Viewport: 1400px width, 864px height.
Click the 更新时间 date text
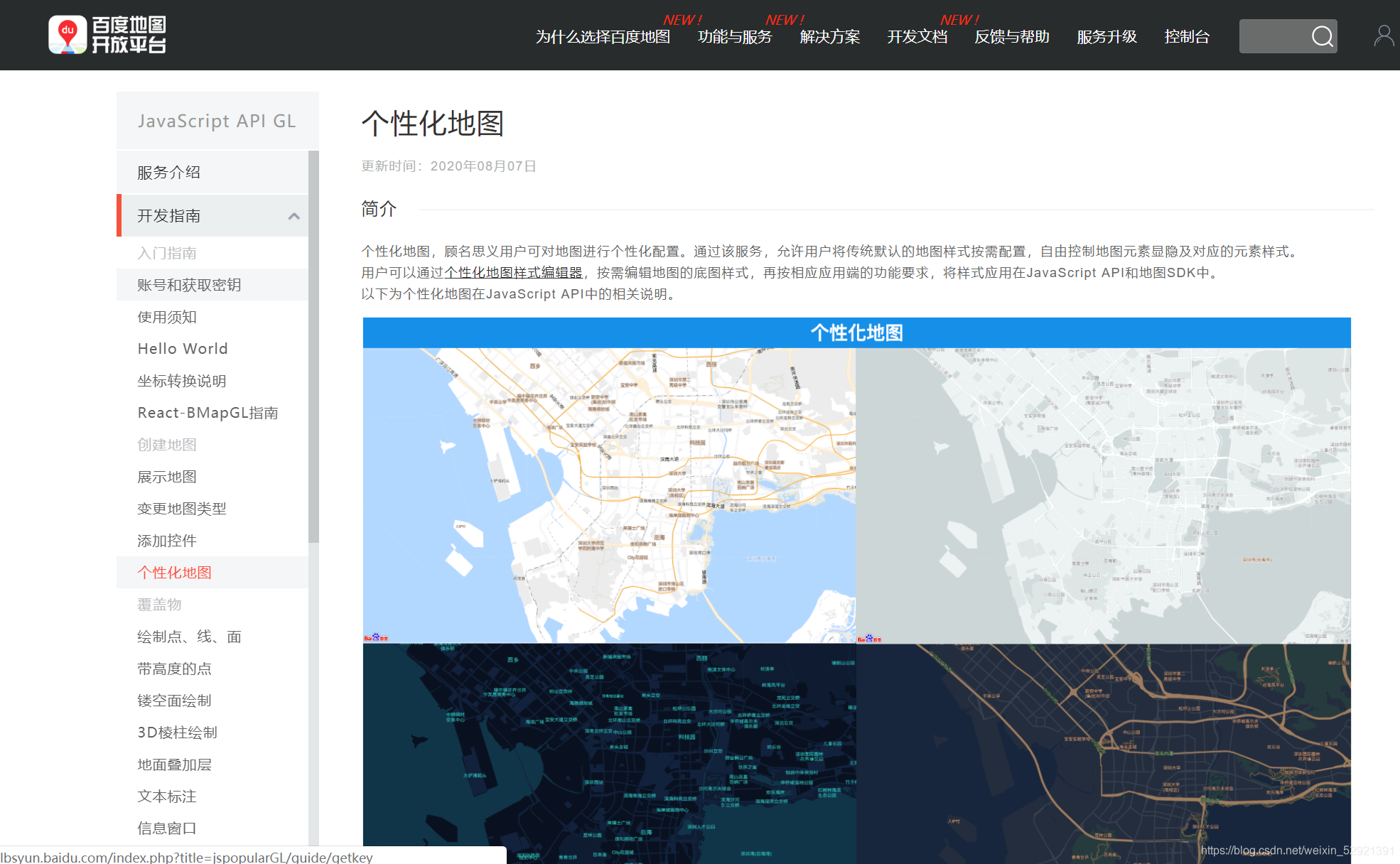[448, 166]
